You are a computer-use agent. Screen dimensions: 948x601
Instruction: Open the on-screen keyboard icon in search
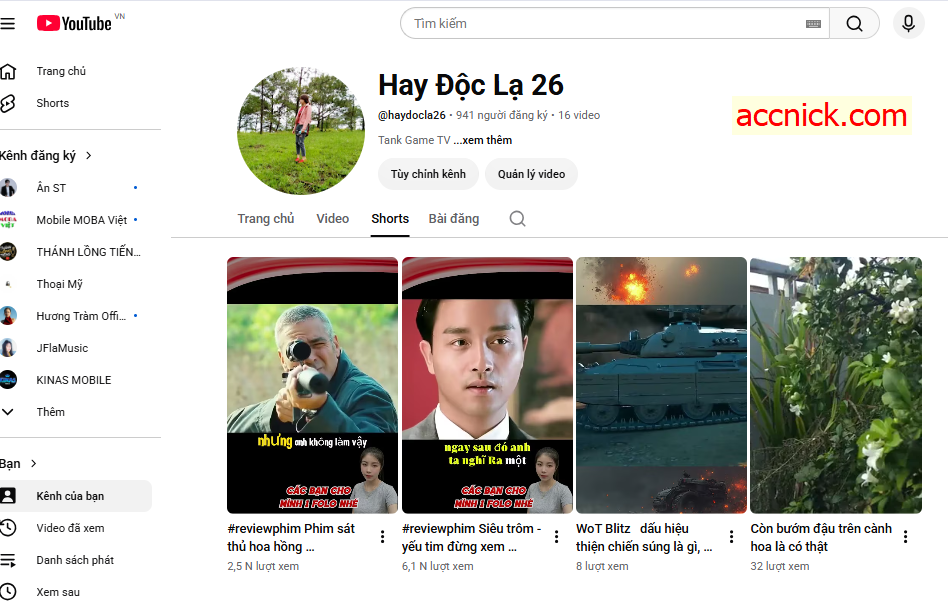(813, 24)
